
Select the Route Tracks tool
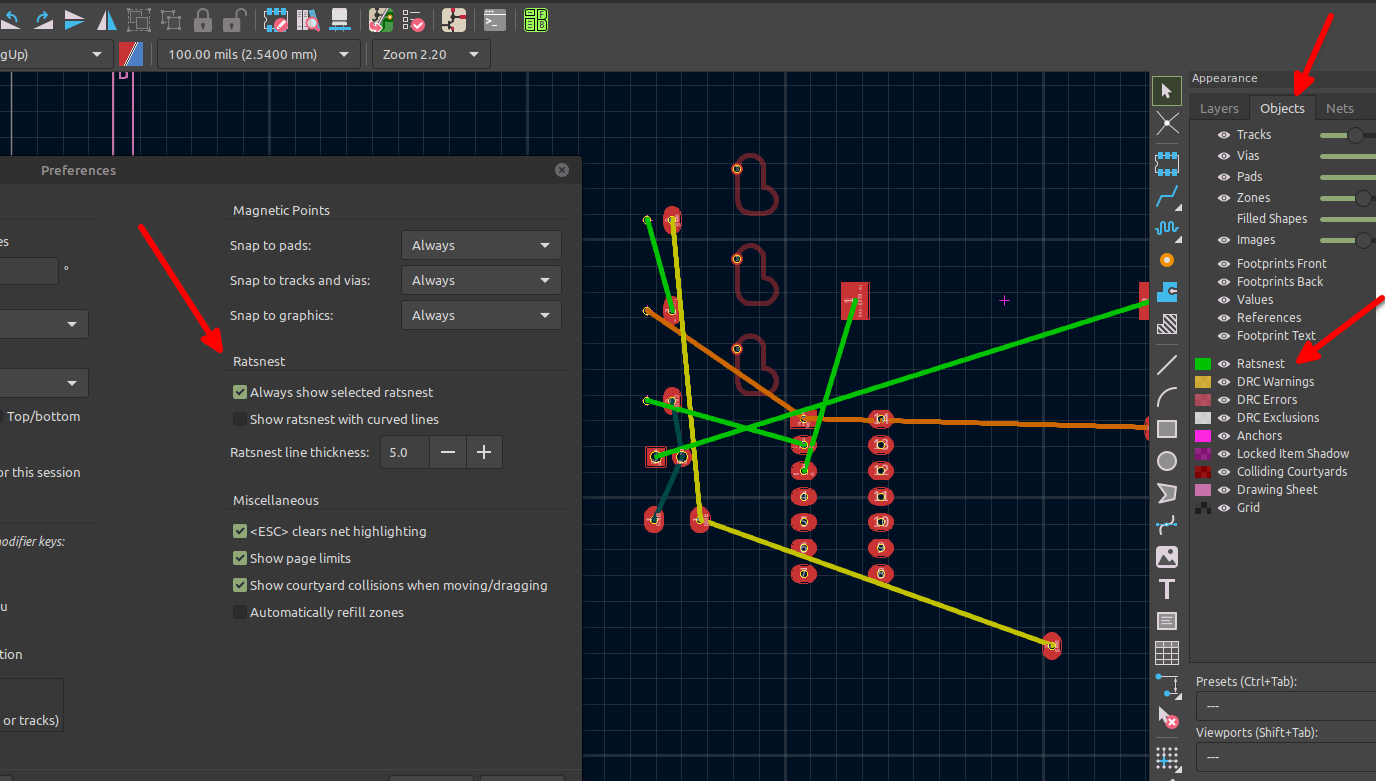1166,195
